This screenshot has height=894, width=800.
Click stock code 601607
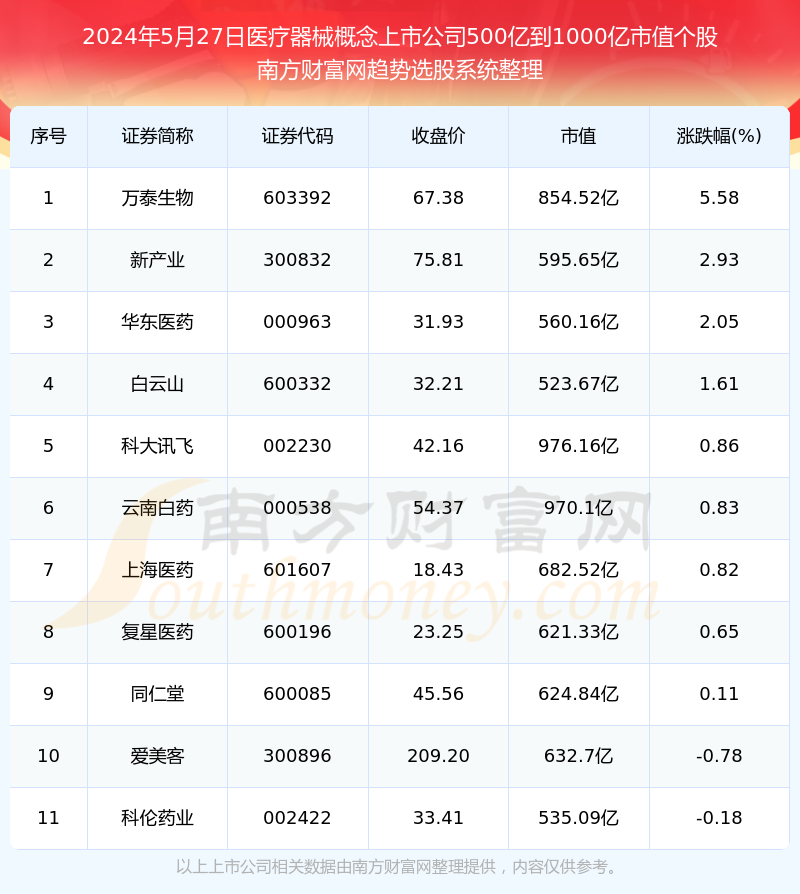click(297, 570)
